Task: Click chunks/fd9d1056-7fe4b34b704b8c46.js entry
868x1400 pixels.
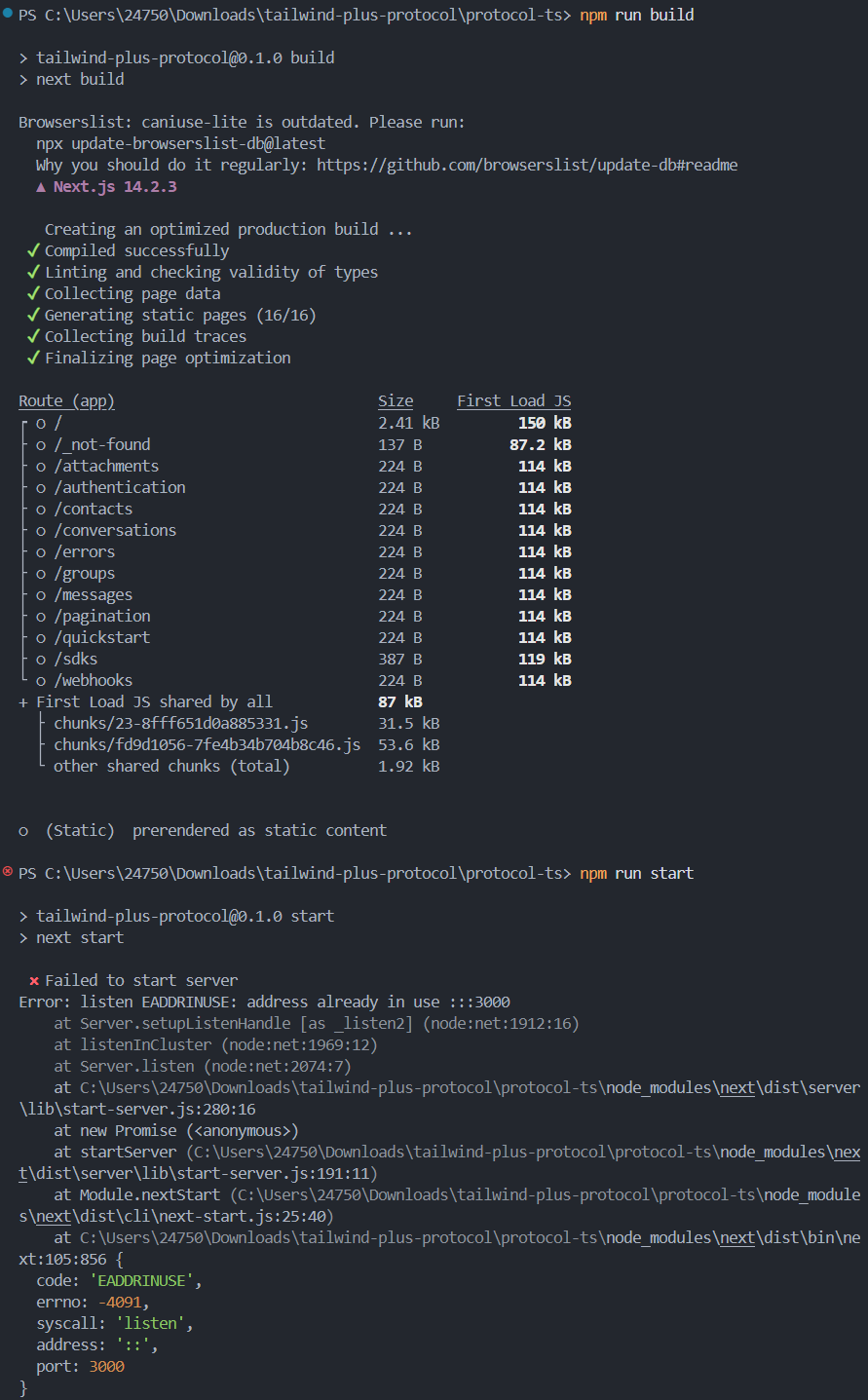Action: coord(208,744)
